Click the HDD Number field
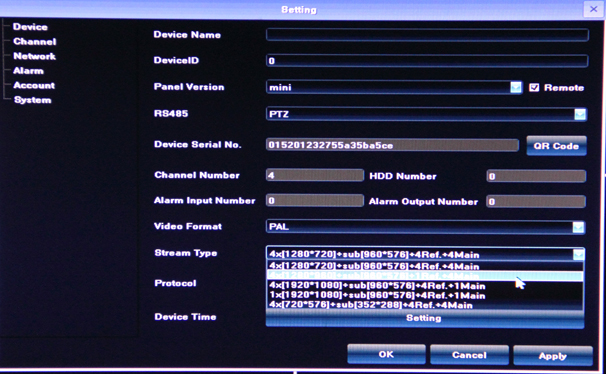This screenshot has width=606, height=374. point(536,176)
